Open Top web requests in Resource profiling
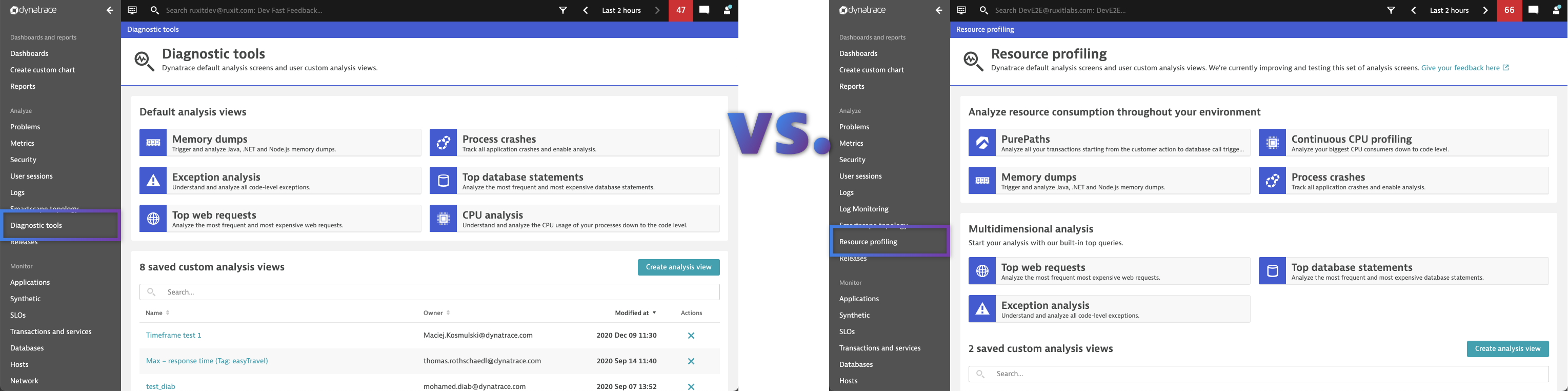Image resolution: width=1568 pixels, height=391 pixels. pos(1109,271)
